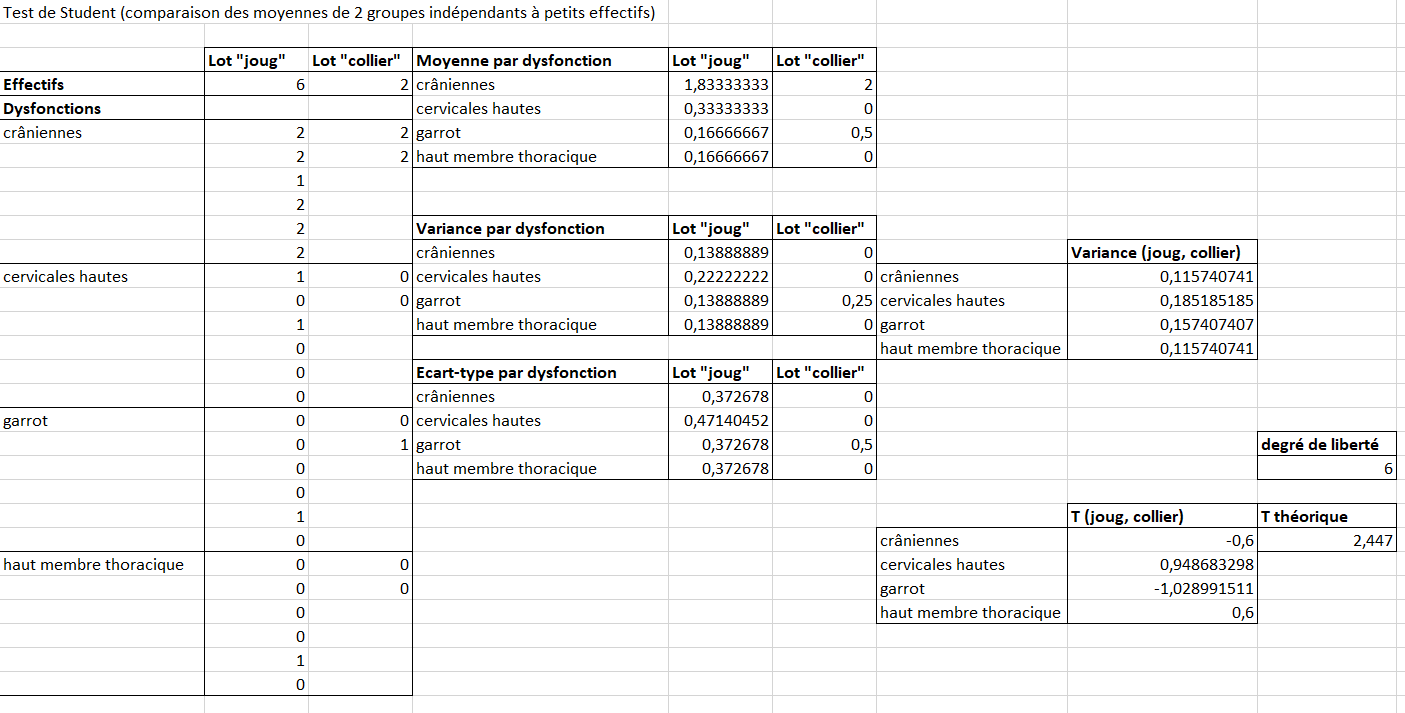Click the 'Ecart-type par dysfonction' header cell
The image size is (1405, 713).
click(x=540, y=373)
